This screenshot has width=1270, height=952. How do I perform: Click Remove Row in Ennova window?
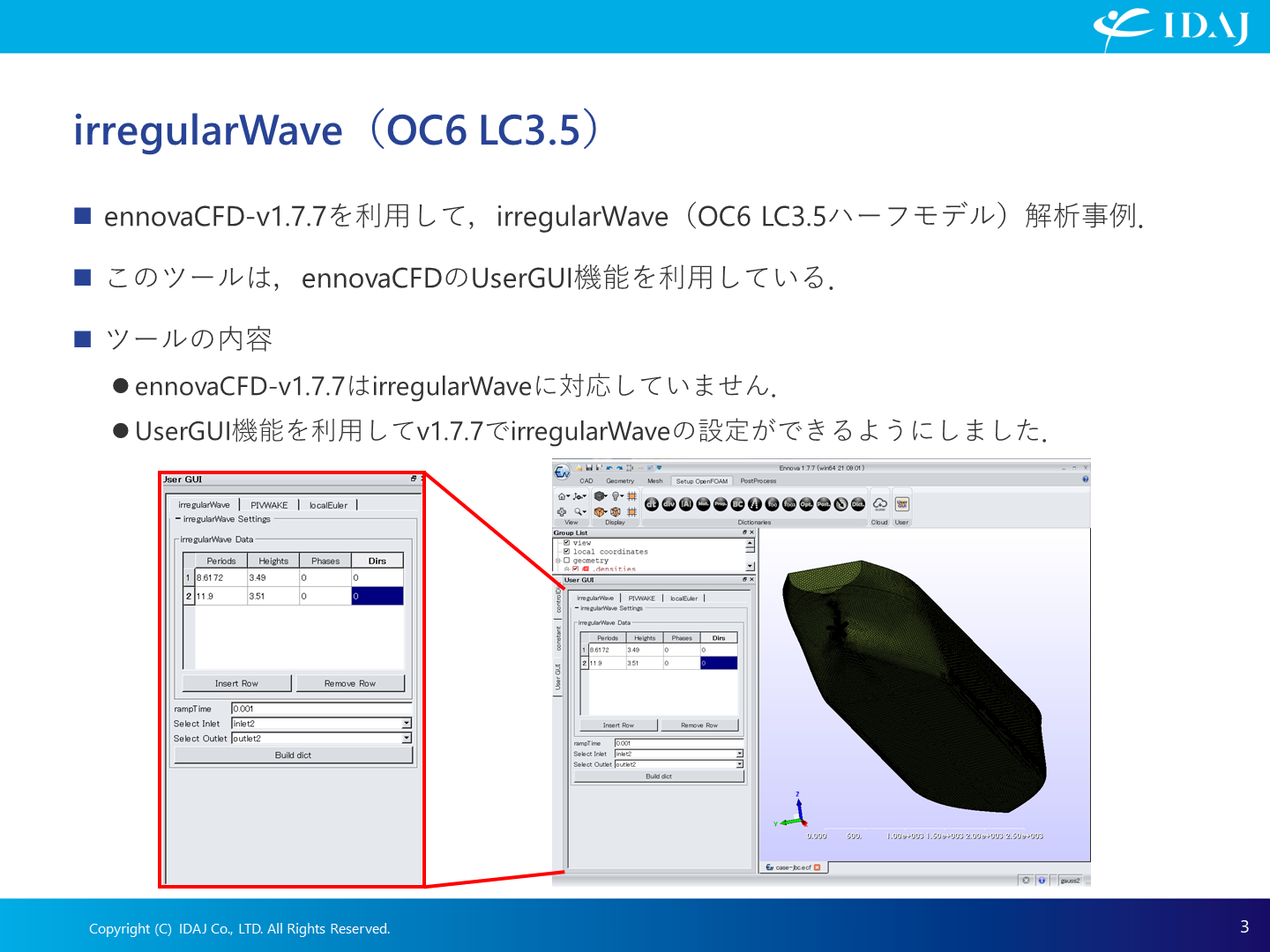[x=698, y=725]
